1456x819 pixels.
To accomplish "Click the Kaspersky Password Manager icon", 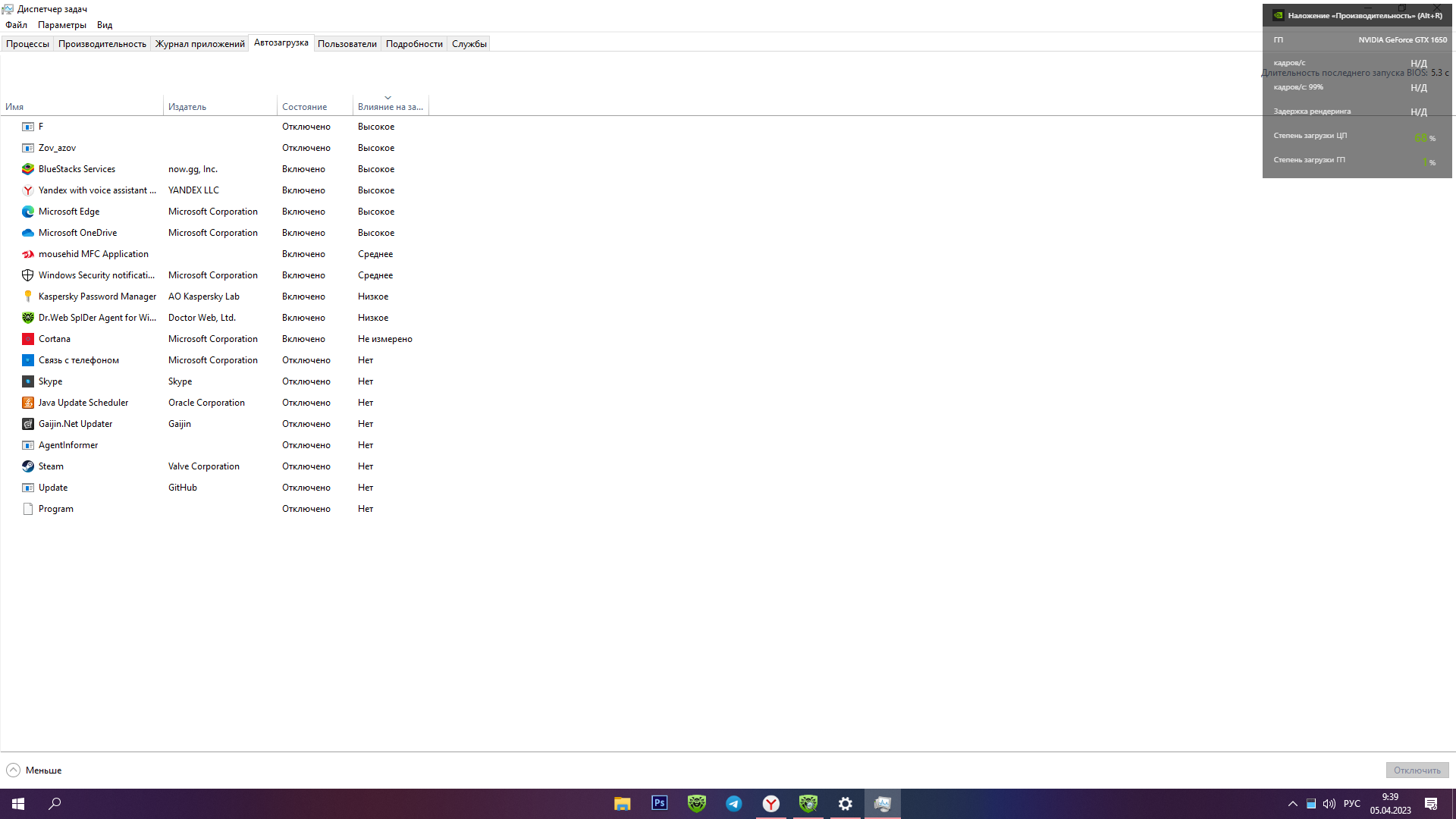I will pos(28,297).
